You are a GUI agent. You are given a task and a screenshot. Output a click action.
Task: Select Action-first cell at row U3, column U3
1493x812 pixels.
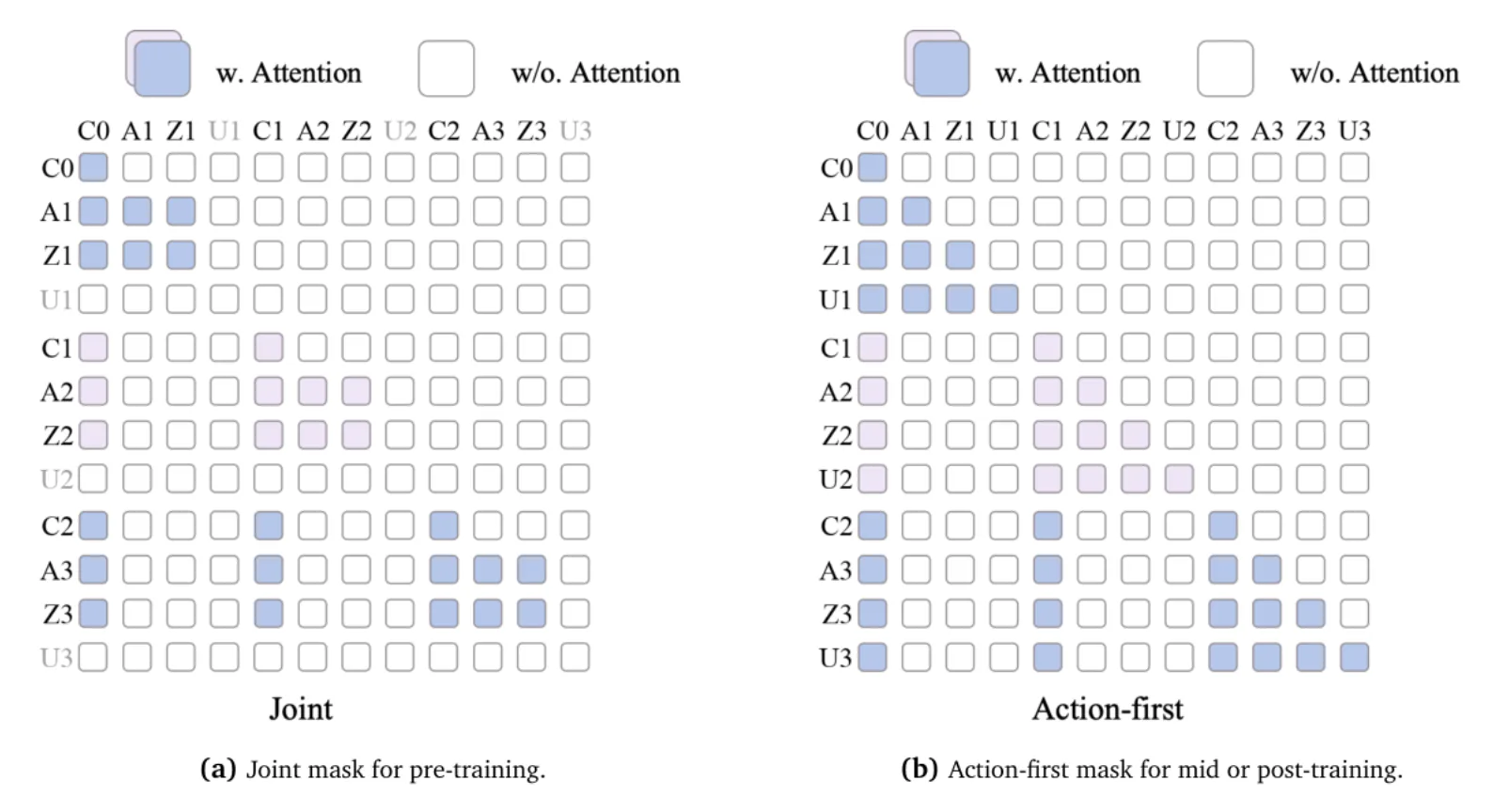click(x=1354, y=657)
